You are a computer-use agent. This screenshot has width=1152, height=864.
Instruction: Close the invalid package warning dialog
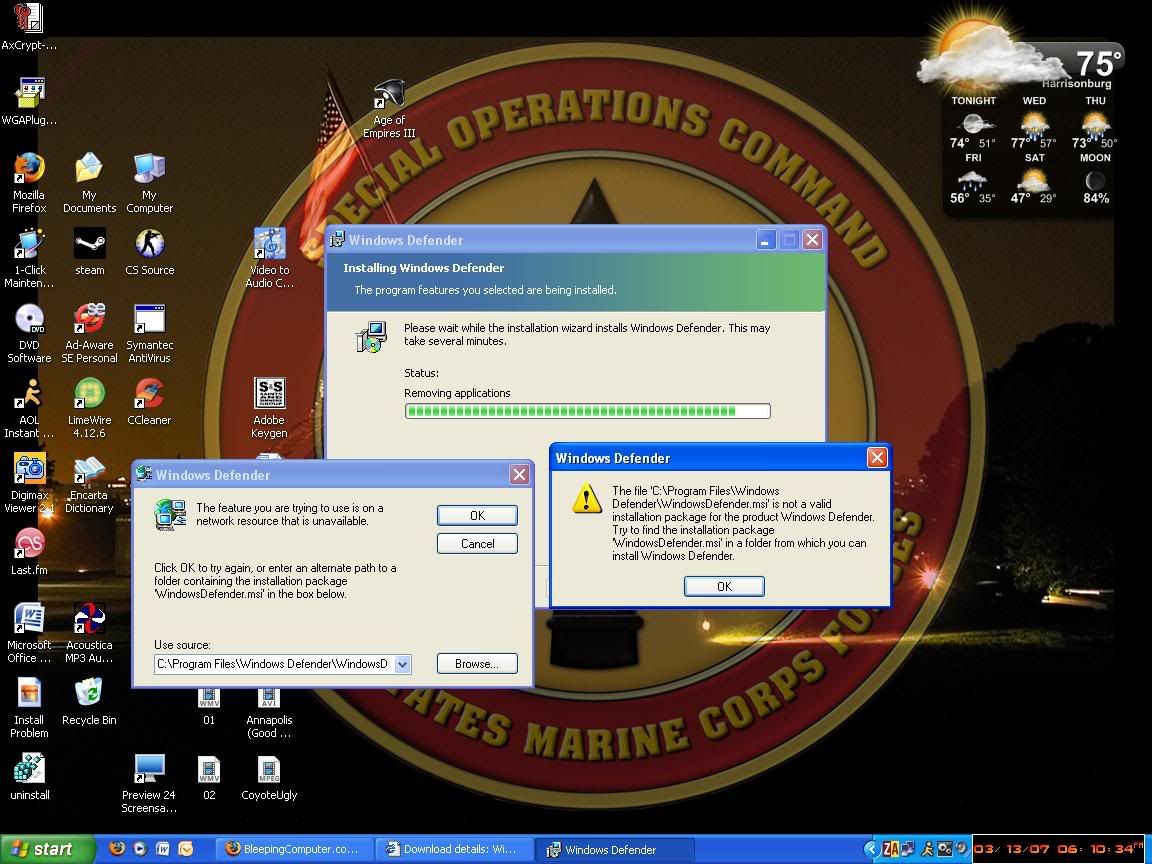pyautogui.click(x=876, y=458)
